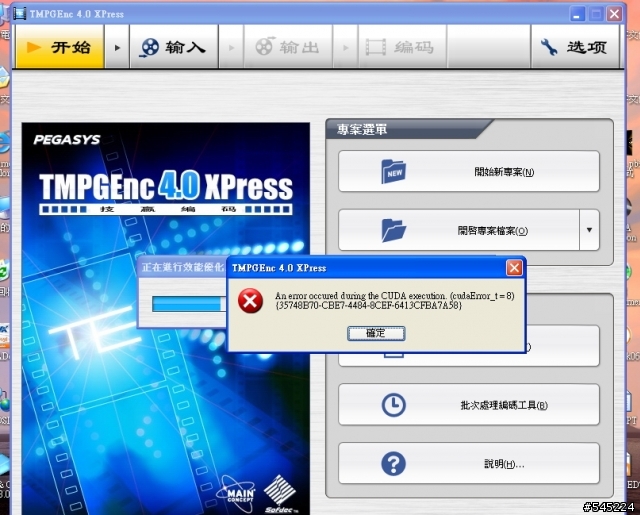
Task: Click the 正在進行效能優化 dialog title
Action: click(182, 267)
